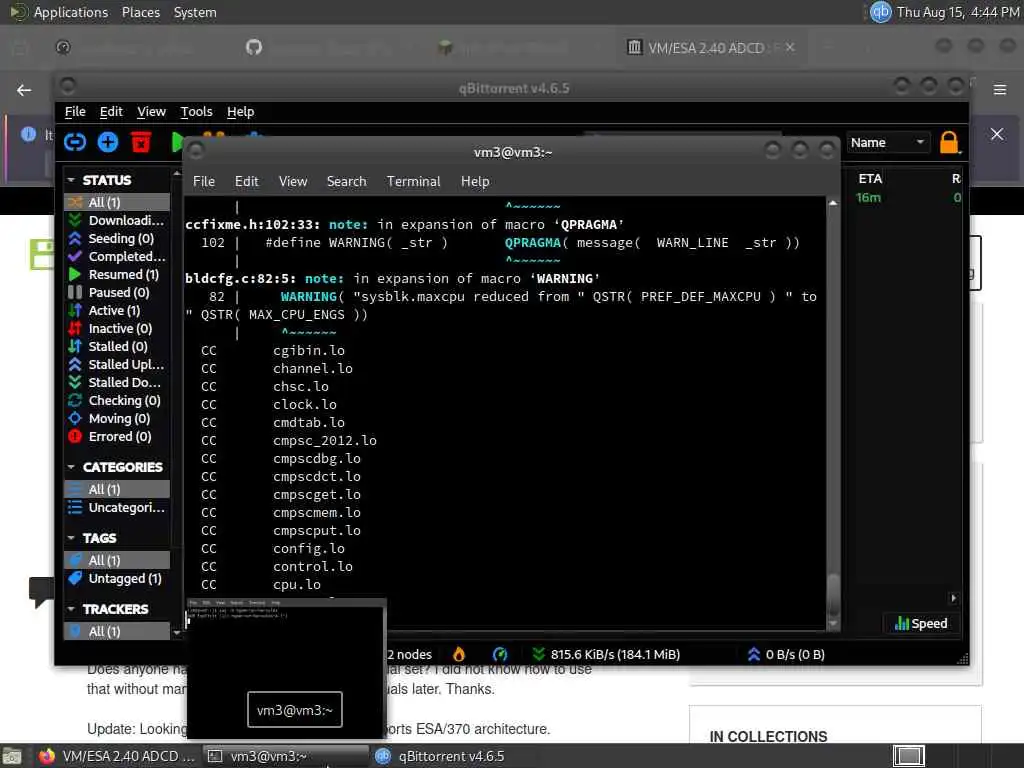Open terminal Search menu

pyautogui.click(x=347, y=182)
